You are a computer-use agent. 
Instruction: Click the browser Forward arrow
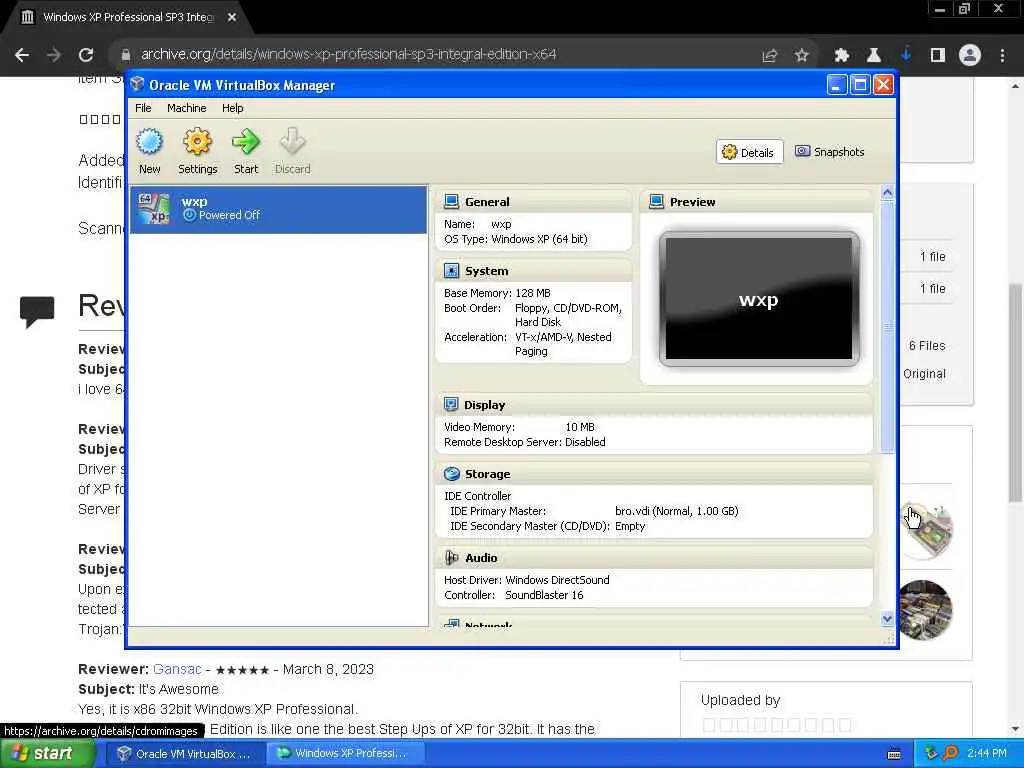[54, 55]
